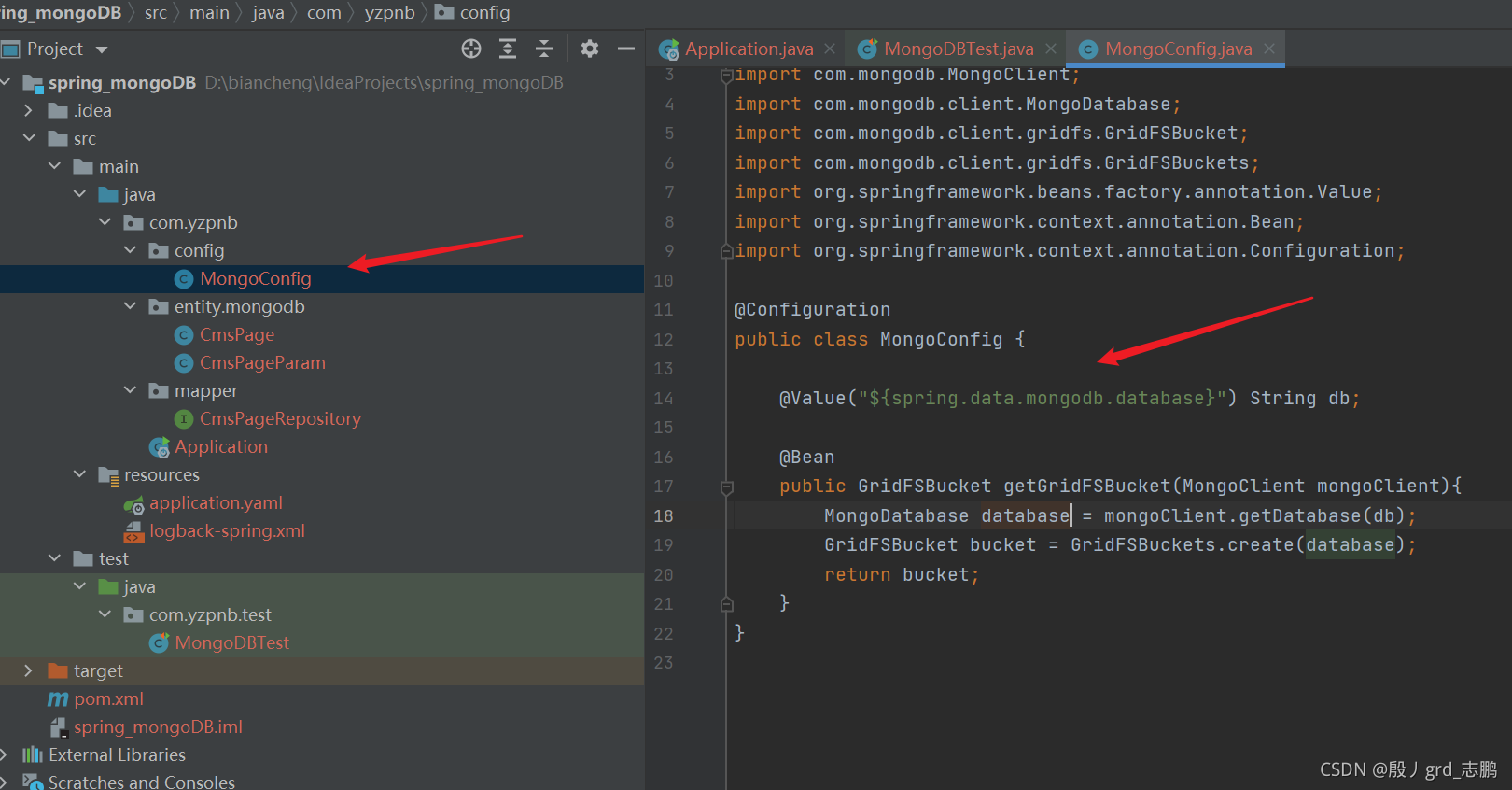Image resolution: width=1512 pixels, height=790 pixels.
Task: Click the target folder icon
Action: point(58,670)
